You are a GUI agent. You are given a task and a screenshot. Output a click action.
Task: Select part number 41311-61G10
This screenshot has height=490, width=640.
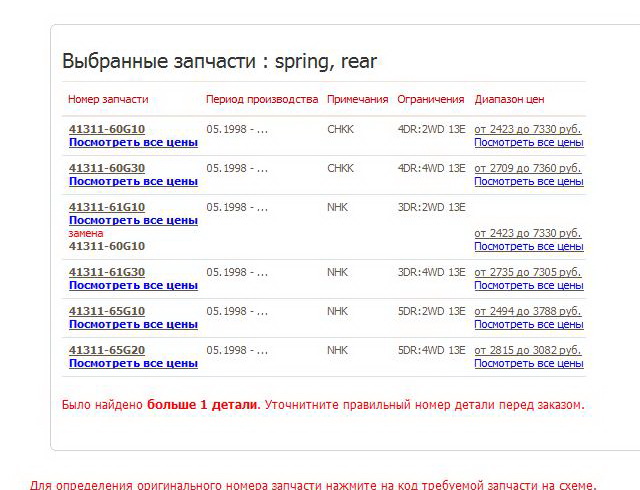click(106, 207)
